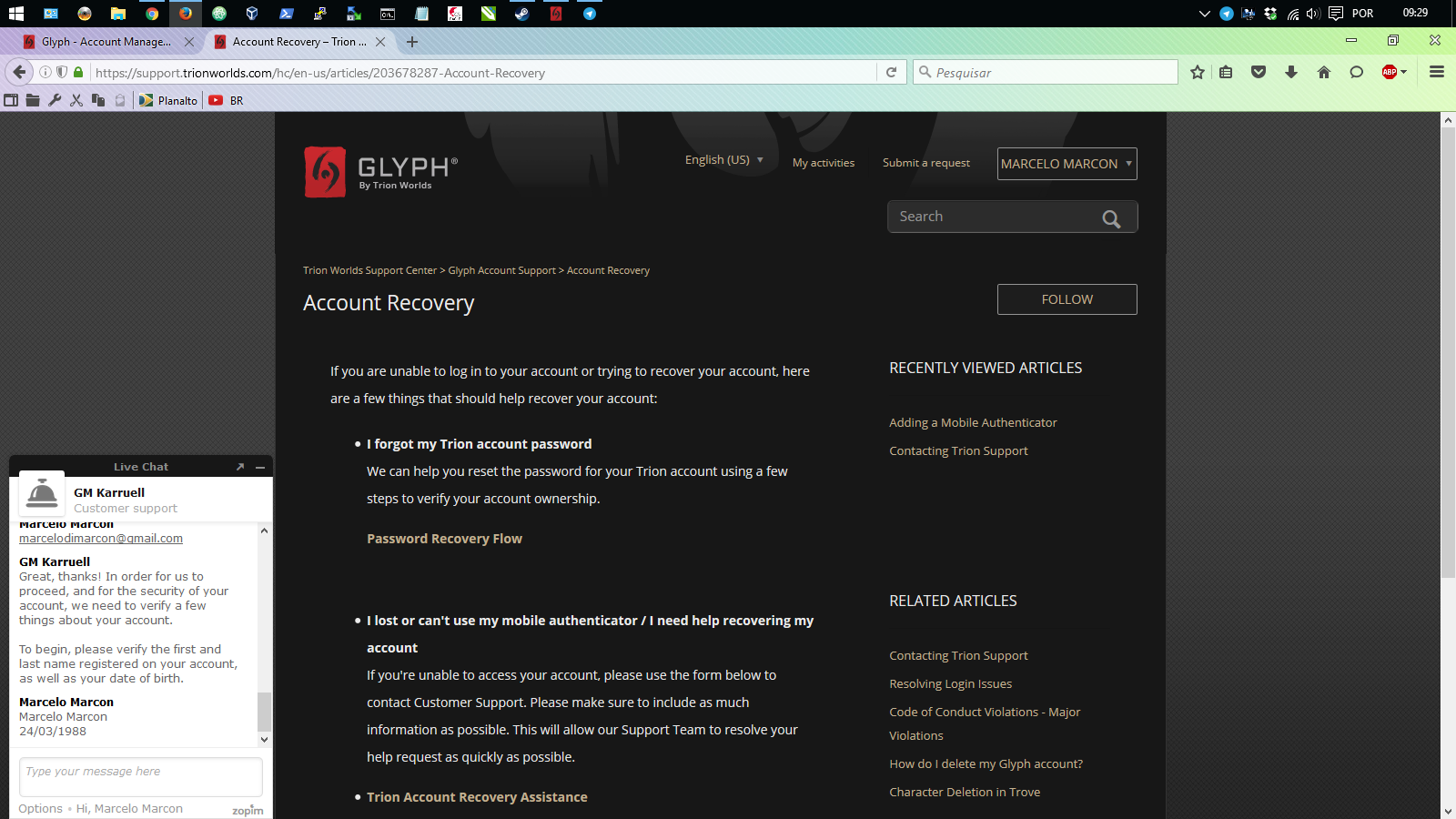Click the tracking protection shield icon
The width and height of the screenshot is (1456, 819).
pyautogui.click(x=62, y=72)
